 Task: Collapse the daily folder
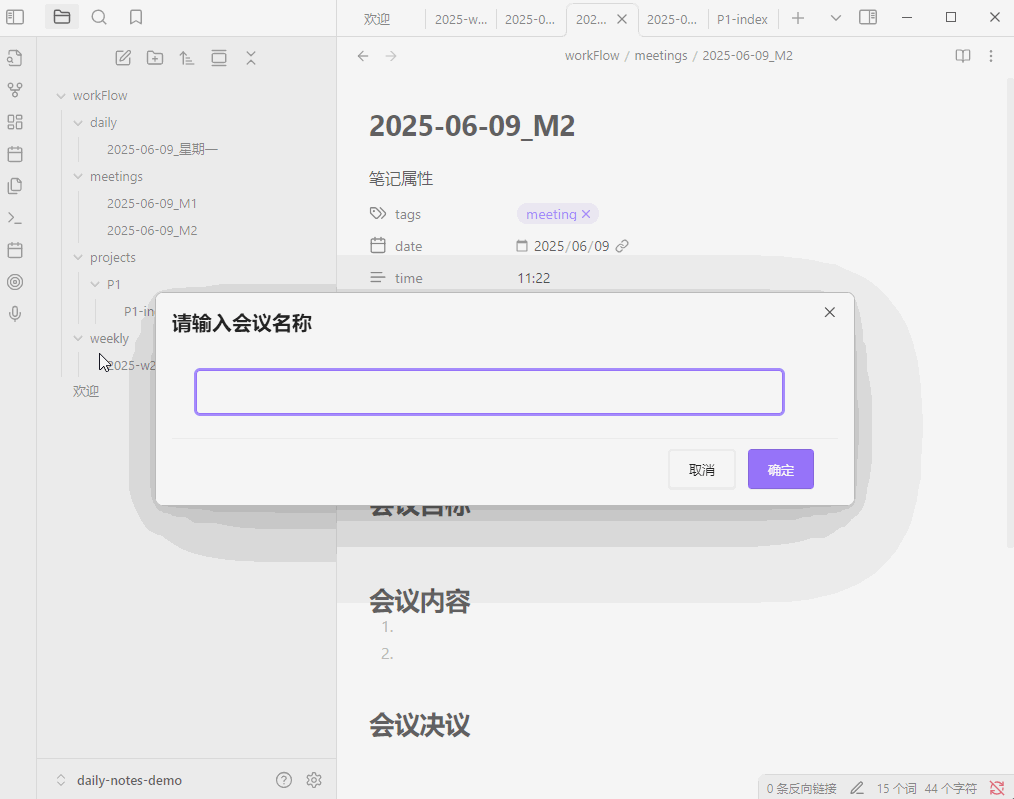78,123
